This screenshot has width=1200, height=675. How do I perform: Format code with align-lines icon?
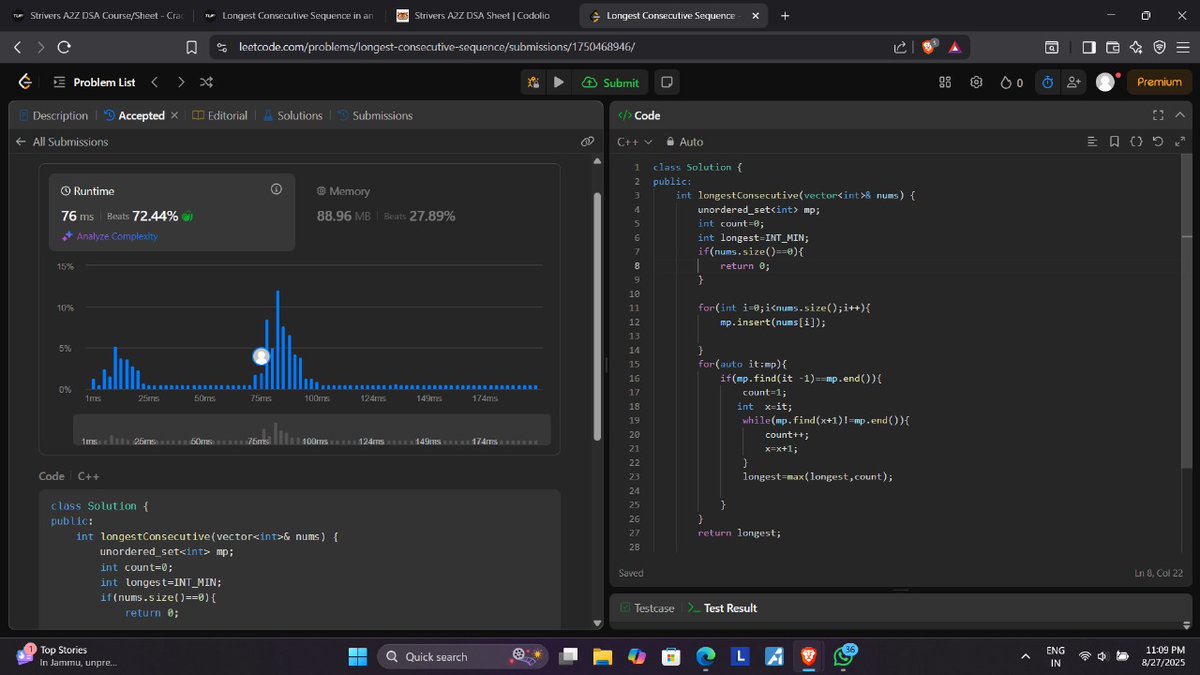(1092, 142)
